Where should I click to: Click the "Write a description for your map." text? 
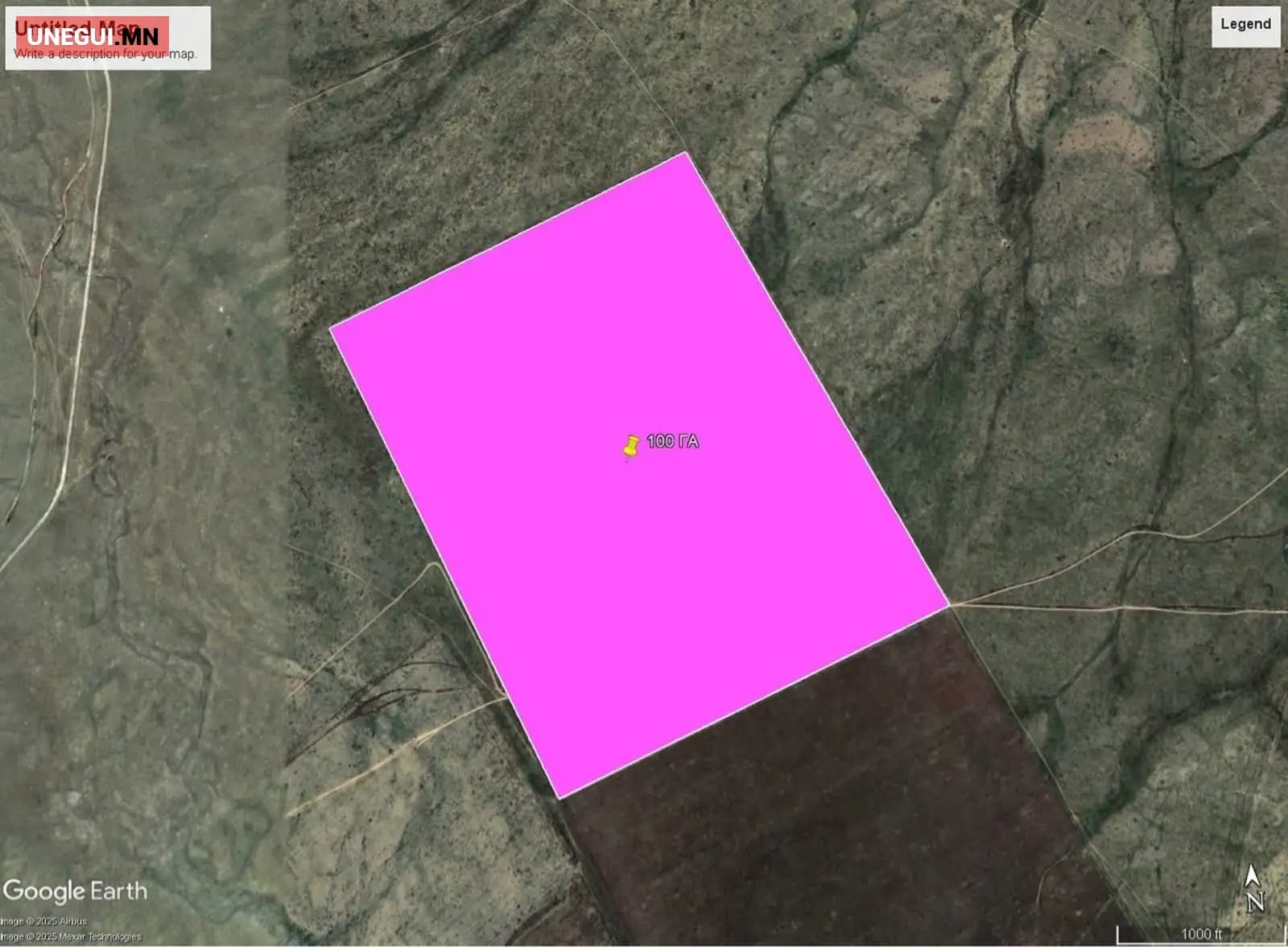point(105,54)
